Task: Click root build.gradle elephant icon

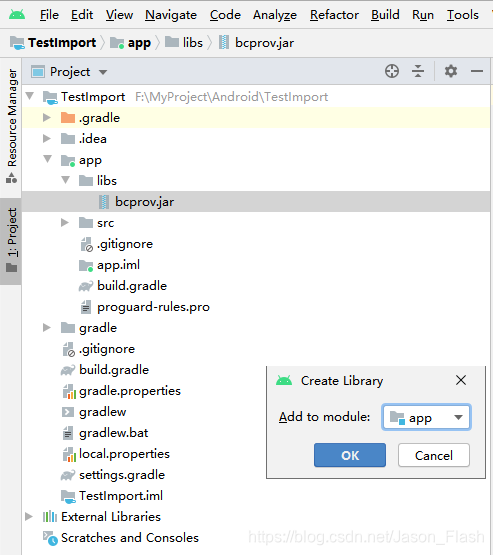Action: click(68, 370)
